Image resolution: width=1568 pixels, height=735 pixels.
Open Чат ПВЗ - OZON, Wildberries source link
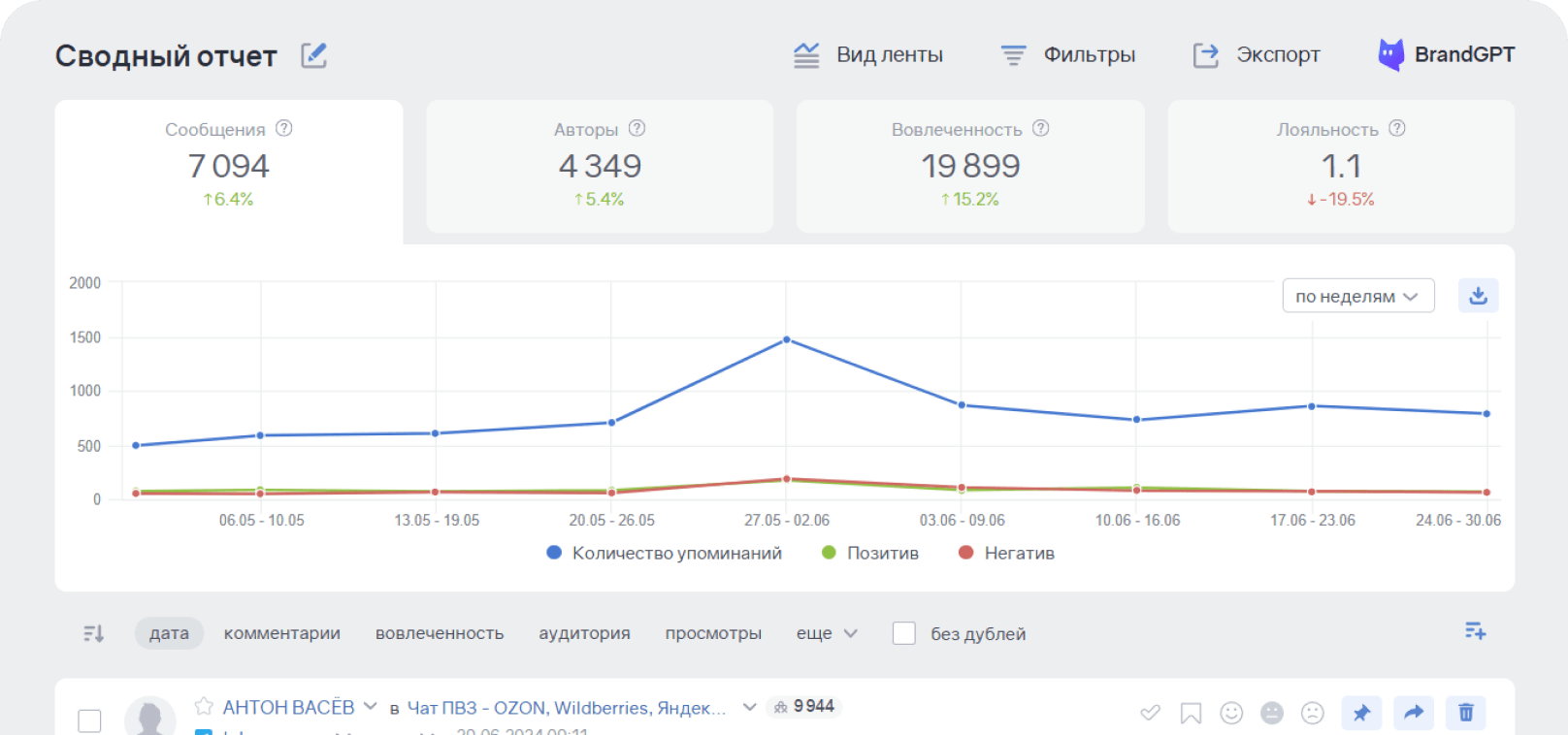coord(567,708)
